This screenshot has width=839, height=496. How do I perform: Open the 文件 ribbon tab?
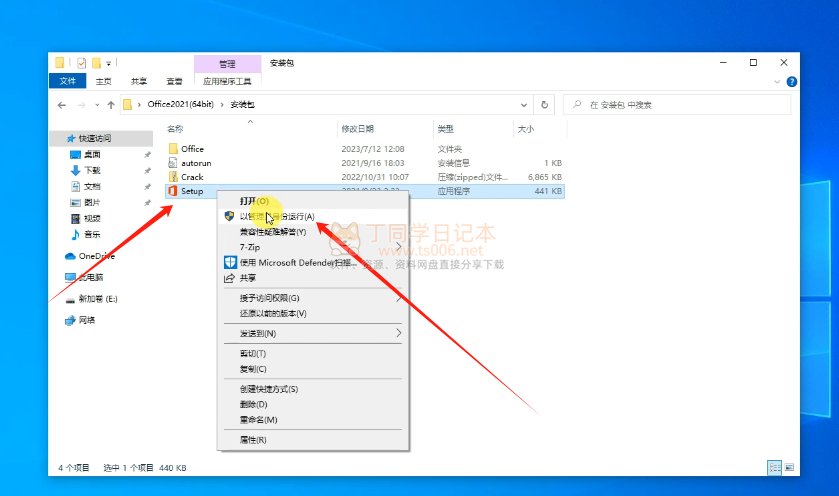(x=67, y=81)
